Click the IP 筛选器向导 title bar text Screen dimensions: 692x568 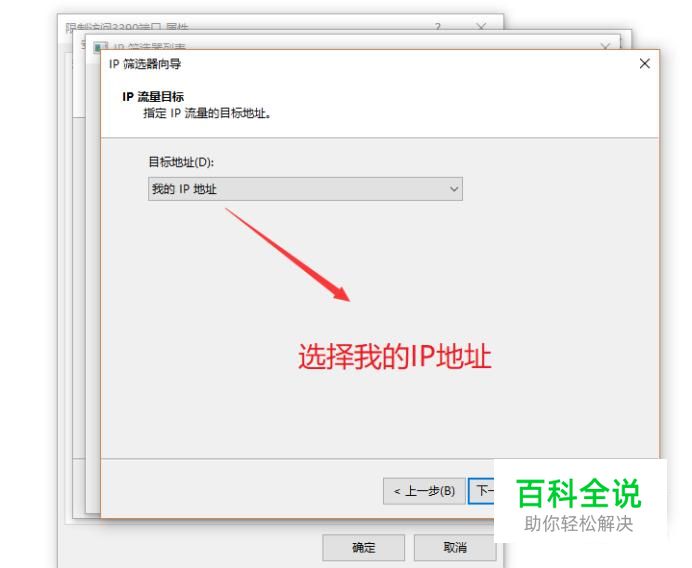click(x=145, y=64)
